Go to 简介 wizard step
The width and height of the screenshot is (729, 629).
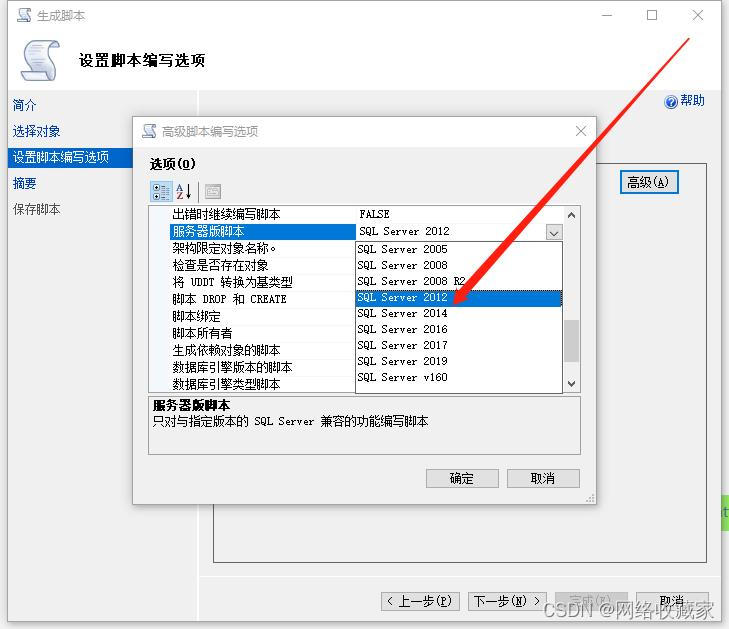(x=24, y=106)
